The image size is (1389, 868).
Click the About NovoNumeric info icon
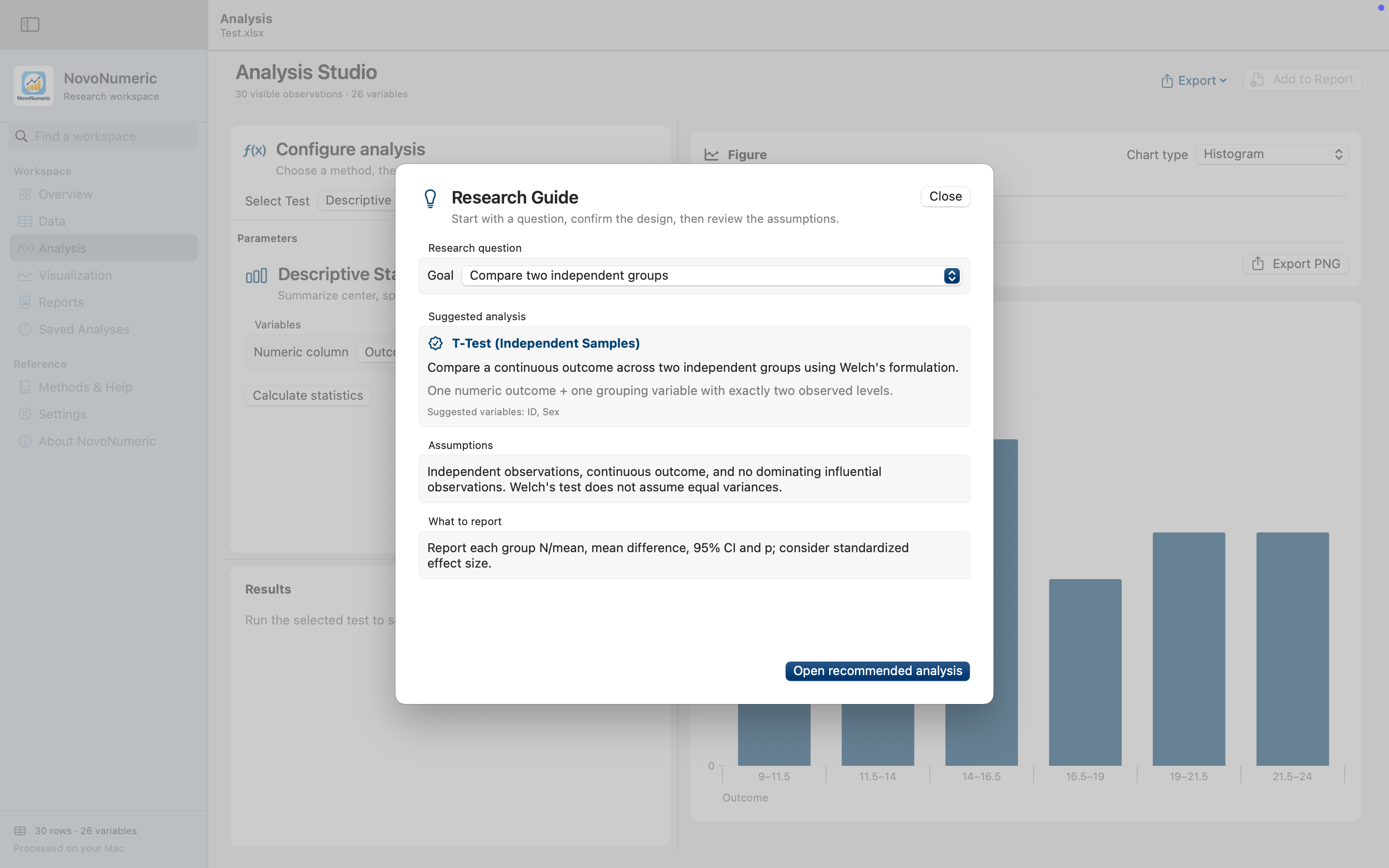(25, 441)
